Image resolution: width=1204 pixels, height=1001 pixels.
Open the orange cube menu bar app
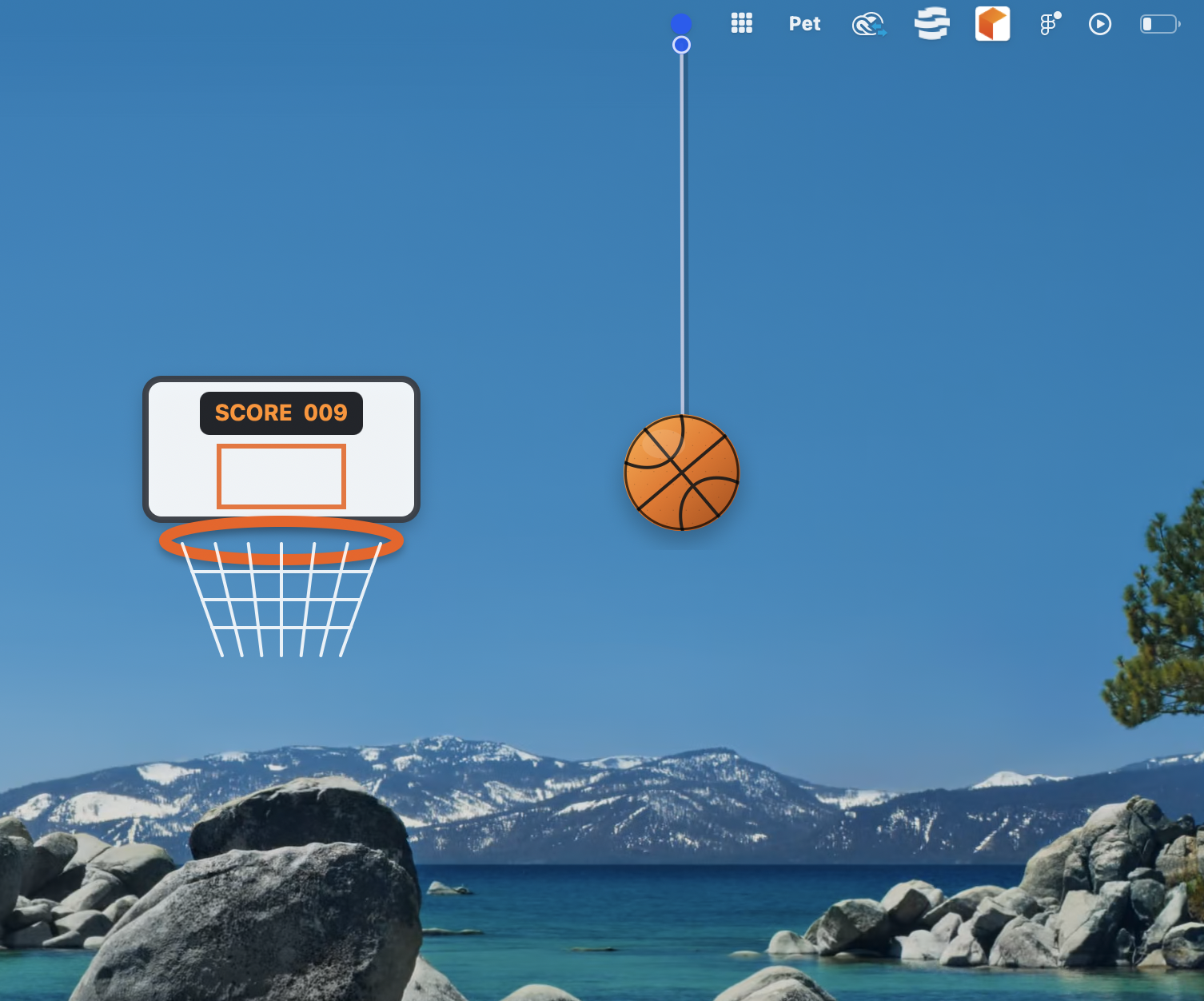[993, 24]
